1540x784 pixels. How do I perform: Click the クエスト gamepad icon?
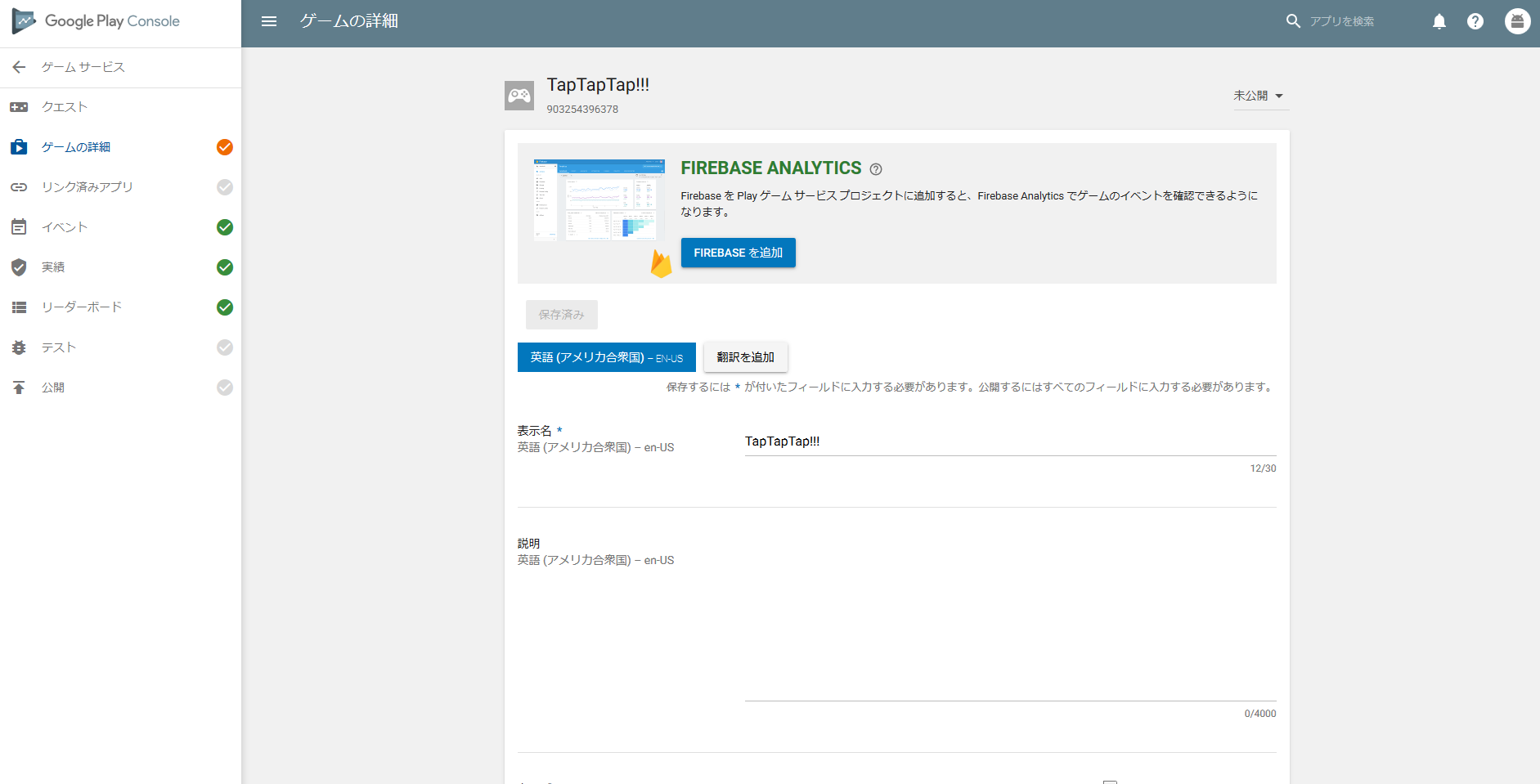[19, 107]
